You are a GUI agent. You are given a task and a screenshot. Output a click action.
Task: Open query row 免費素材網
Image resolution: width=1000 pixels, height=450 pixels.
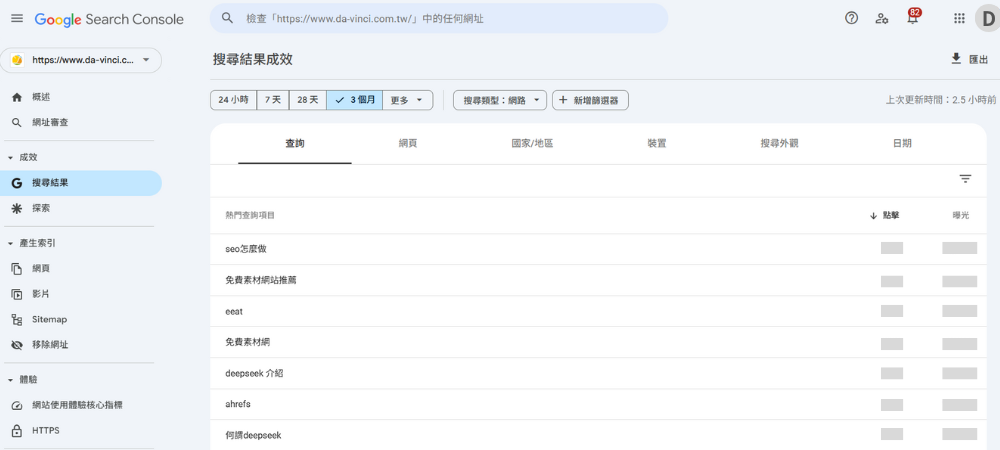click(598, 342)
